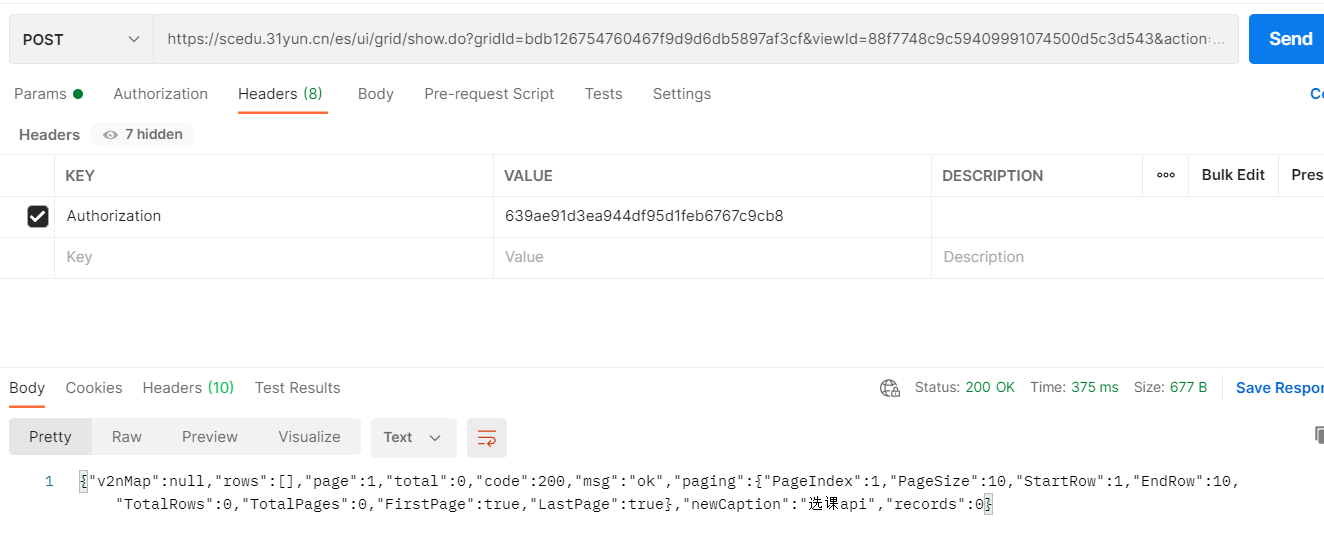This screenshot has width=1324, height=539.
Task: Click the Time 375 ms label
Action: pyautogui.click(x=1074, y=387)
